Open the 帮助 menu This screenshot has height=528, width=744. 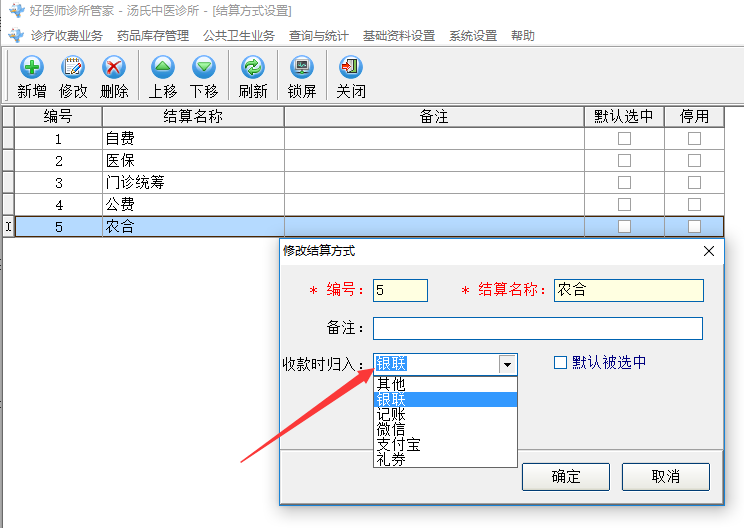coord(523,36)
